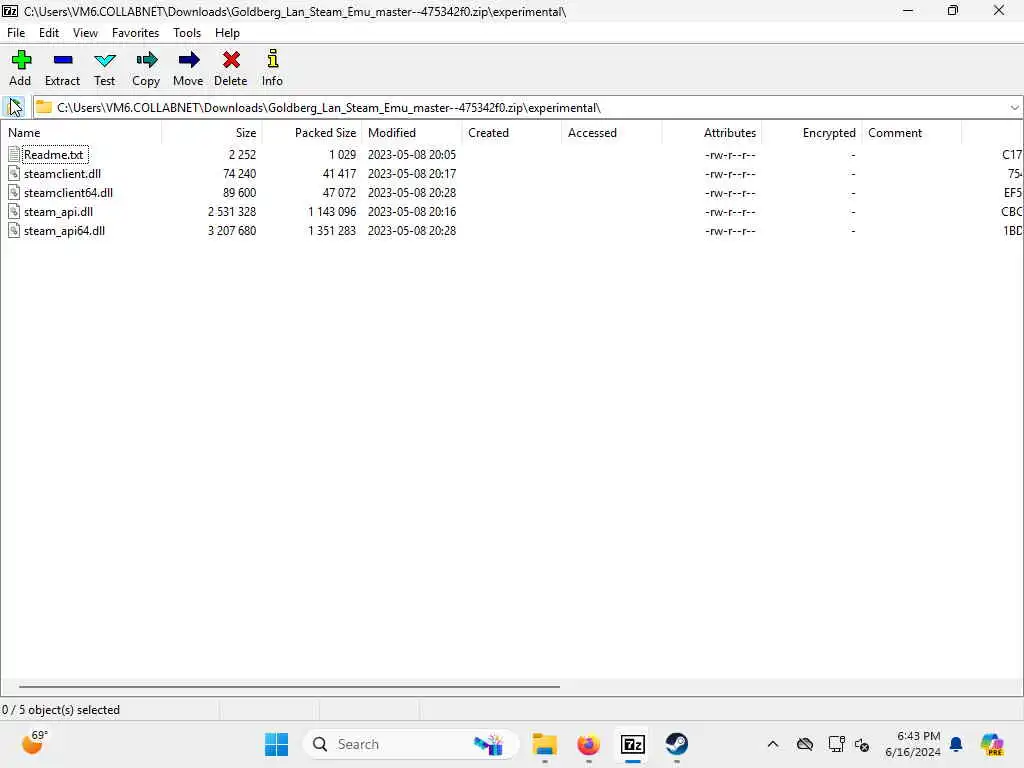Show hidden system tray icons
The height and width of the screenshot is (768, 1024).
(773, 744)
